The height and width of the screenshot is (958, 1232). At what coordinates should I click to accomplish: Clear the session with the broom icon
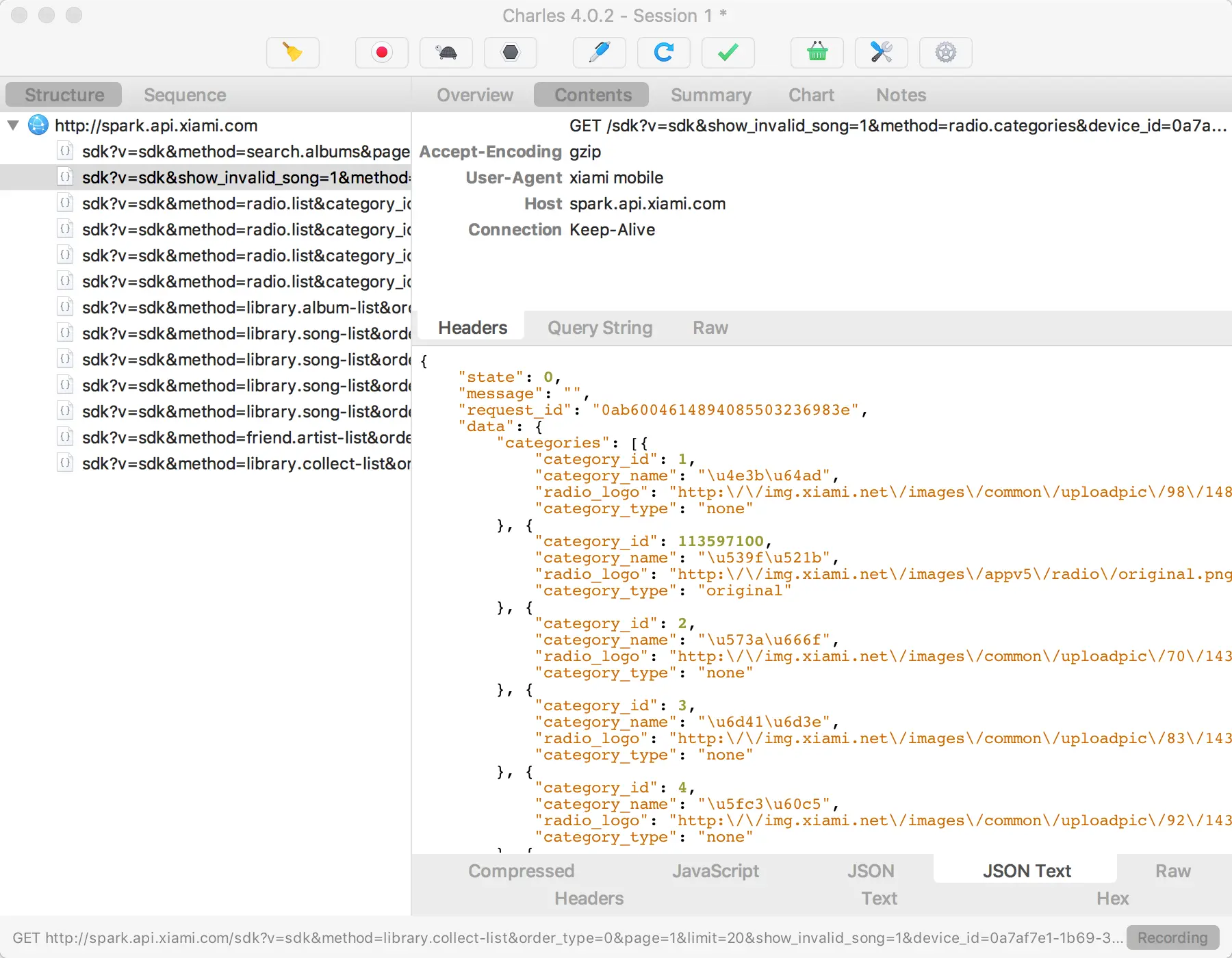click(x=293, y=53)
